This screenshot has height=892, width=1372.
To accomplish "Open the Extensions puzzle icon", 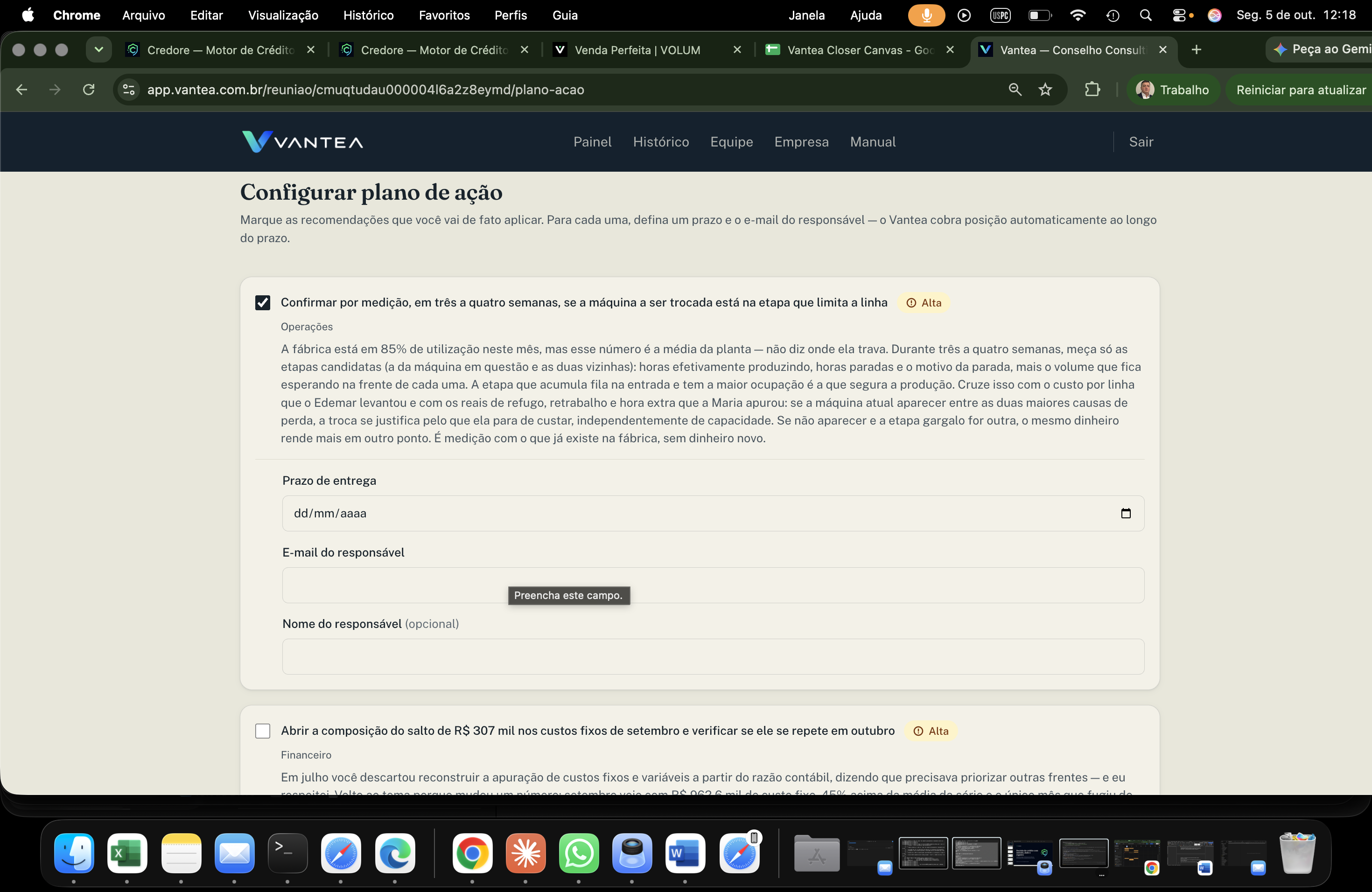I will coord(1092,89).
